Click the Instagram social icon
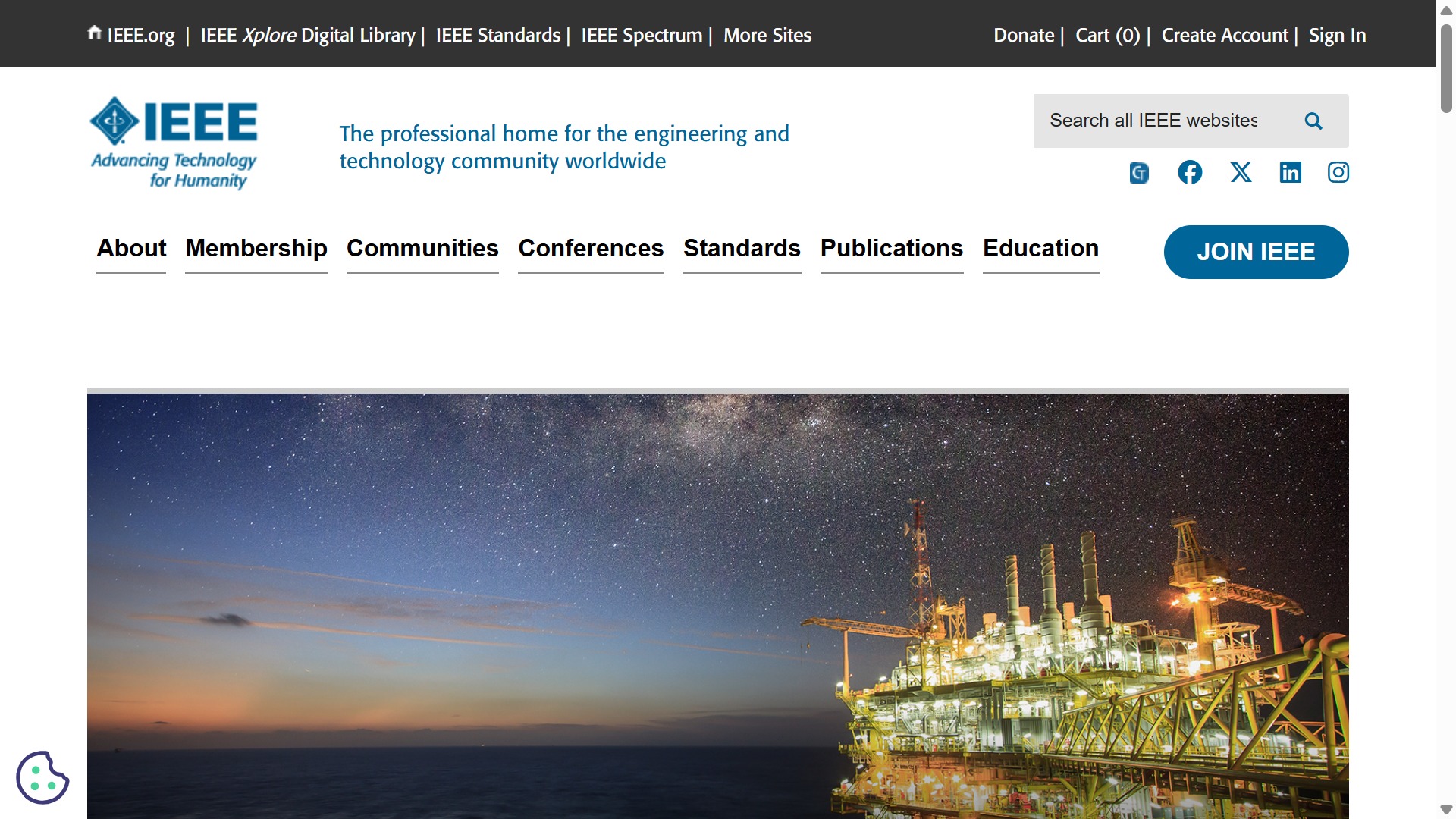This screenshot has height=819, width=1456. [1338, 173]
